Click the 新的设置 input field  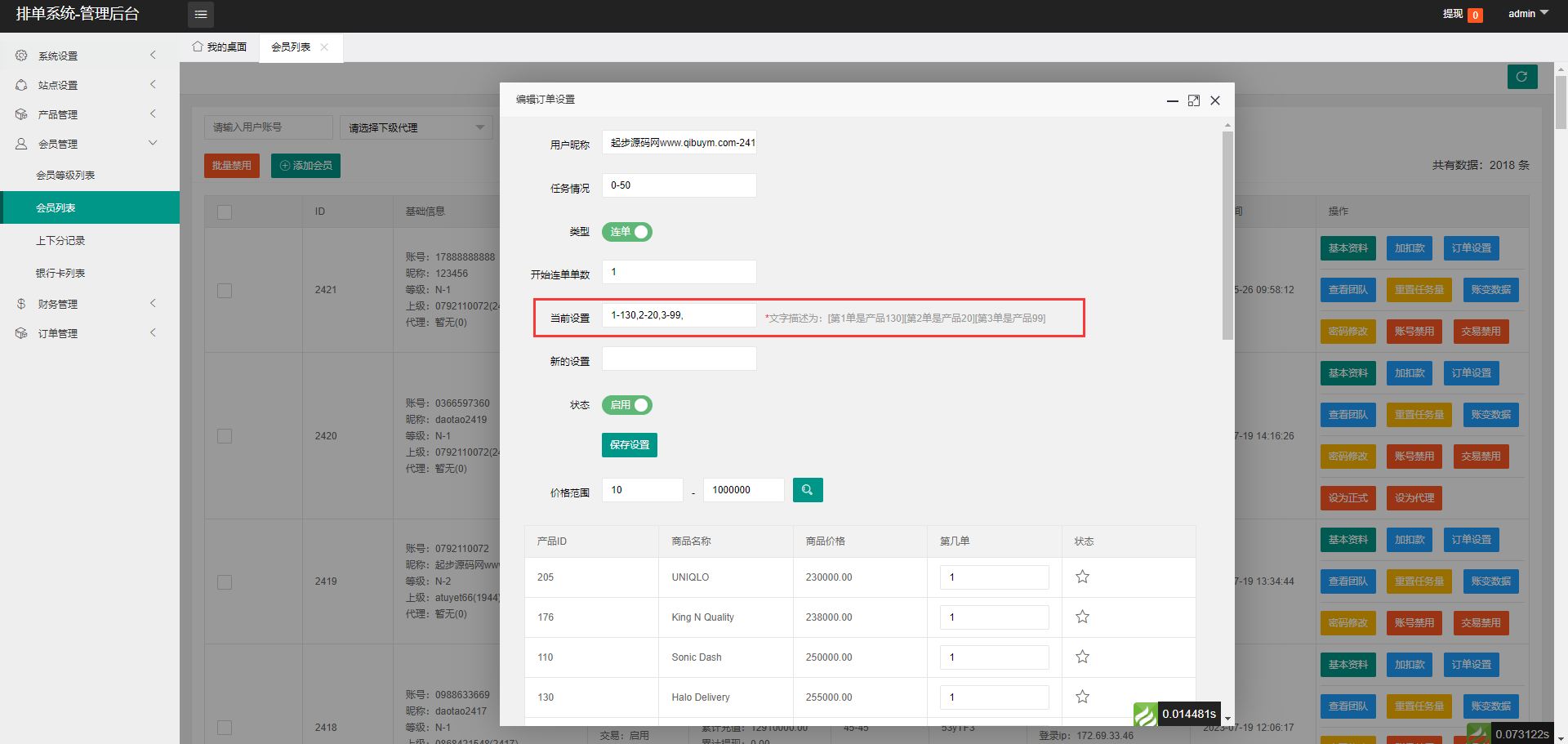coord(679,359)
